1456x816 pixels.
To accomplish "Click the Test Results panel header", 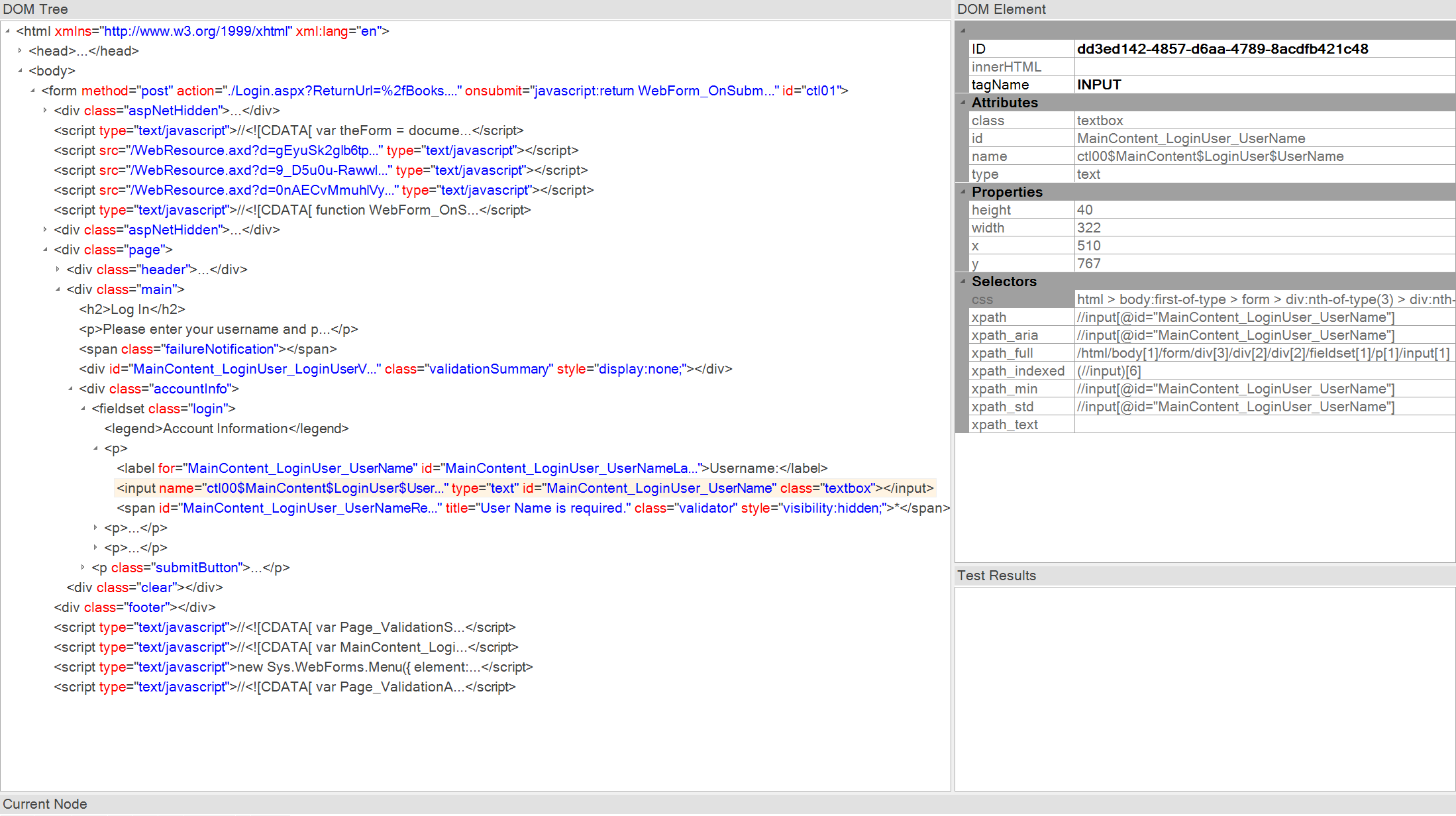I will click(996, 576).
